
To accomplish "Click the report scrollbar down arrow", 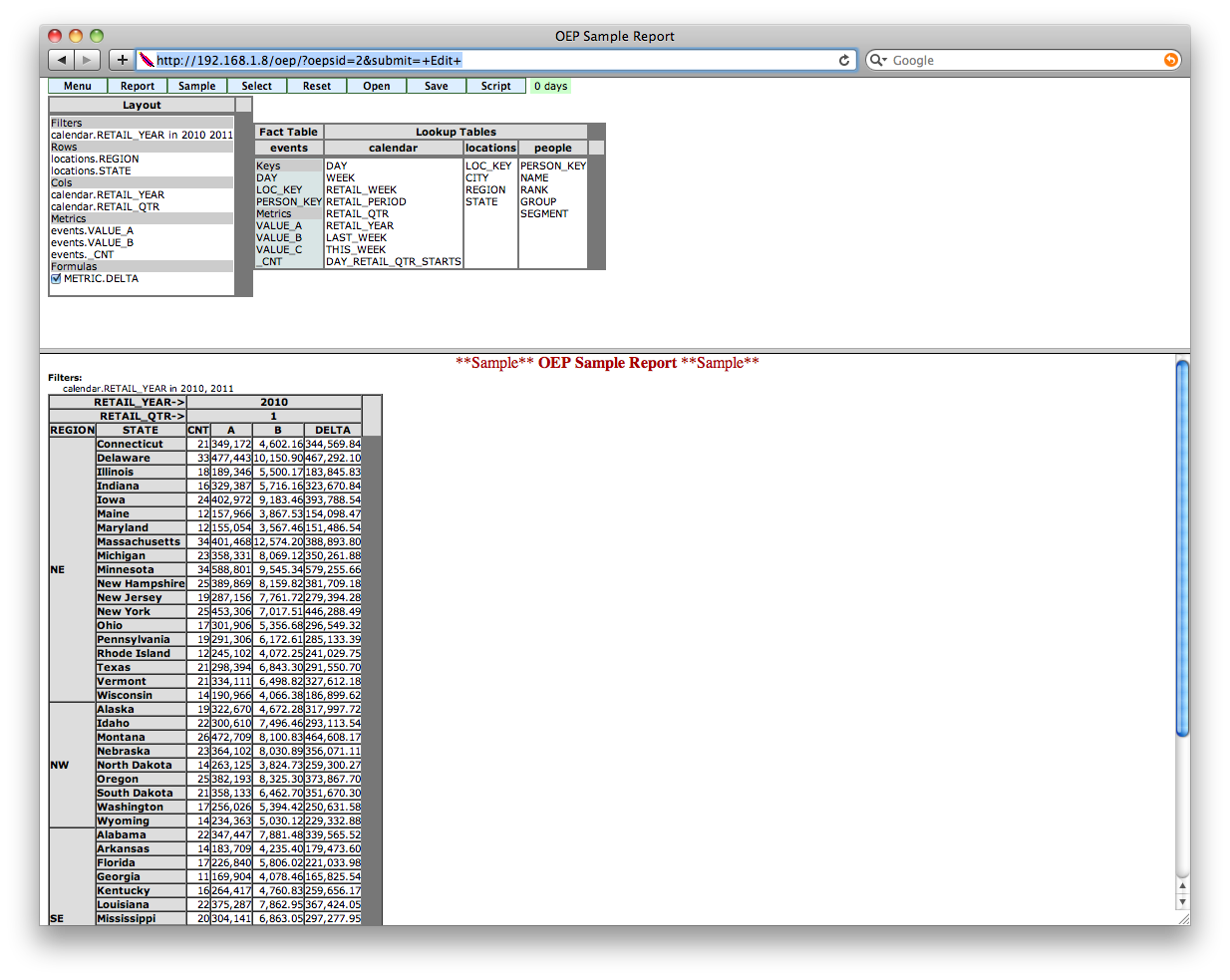I will (1182, 901).
